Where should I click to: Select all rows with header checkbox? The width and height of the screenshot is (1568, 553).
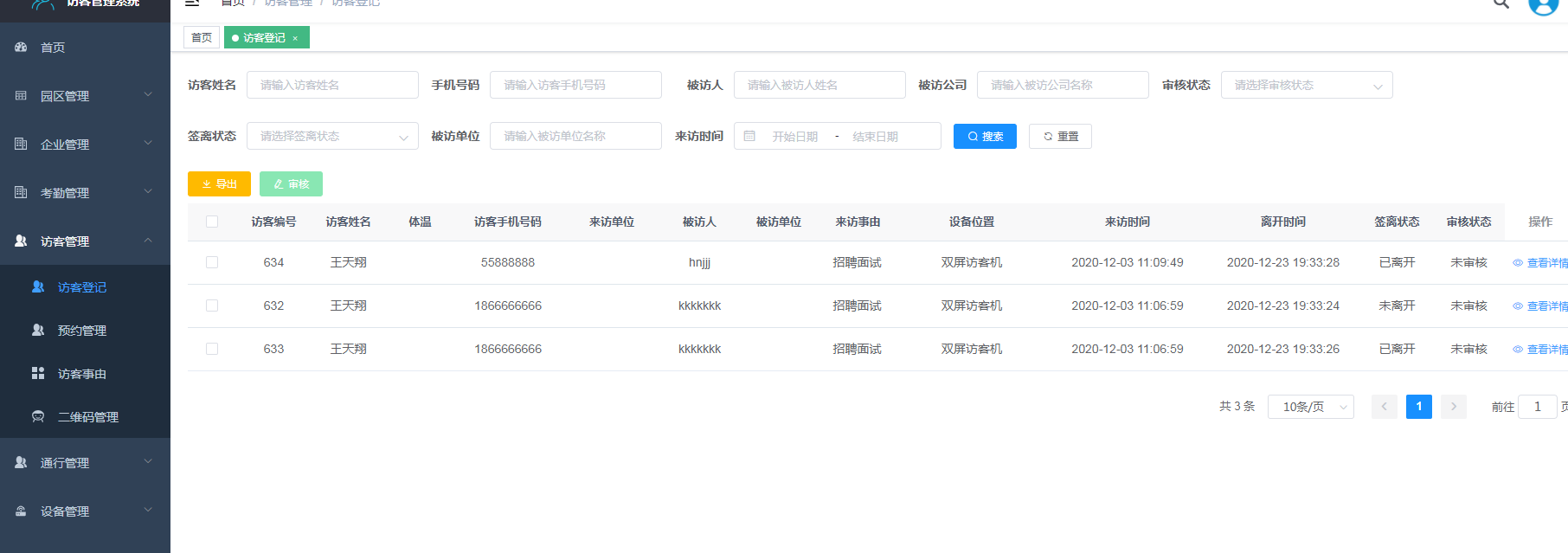coord(212,222)
